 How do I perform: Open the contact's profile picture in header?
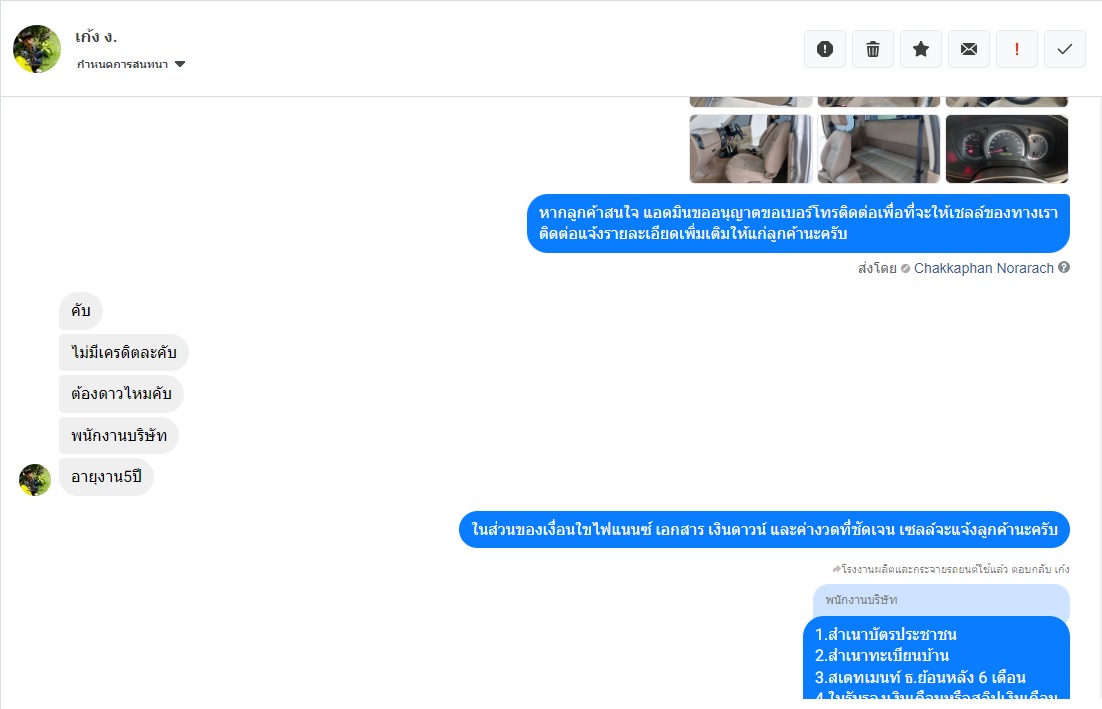[37, 49]
